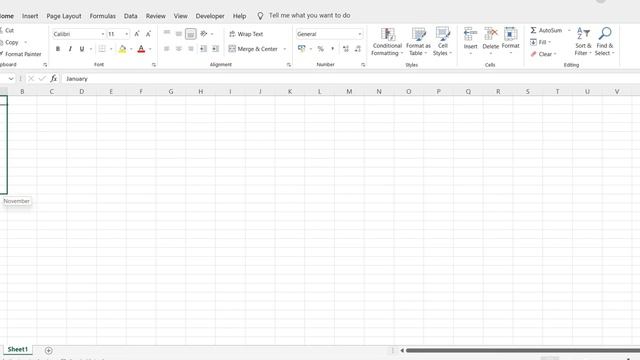Open Conditional Formatting menu
This screenshot has height=360, width=640.
[x=387, y=42]
